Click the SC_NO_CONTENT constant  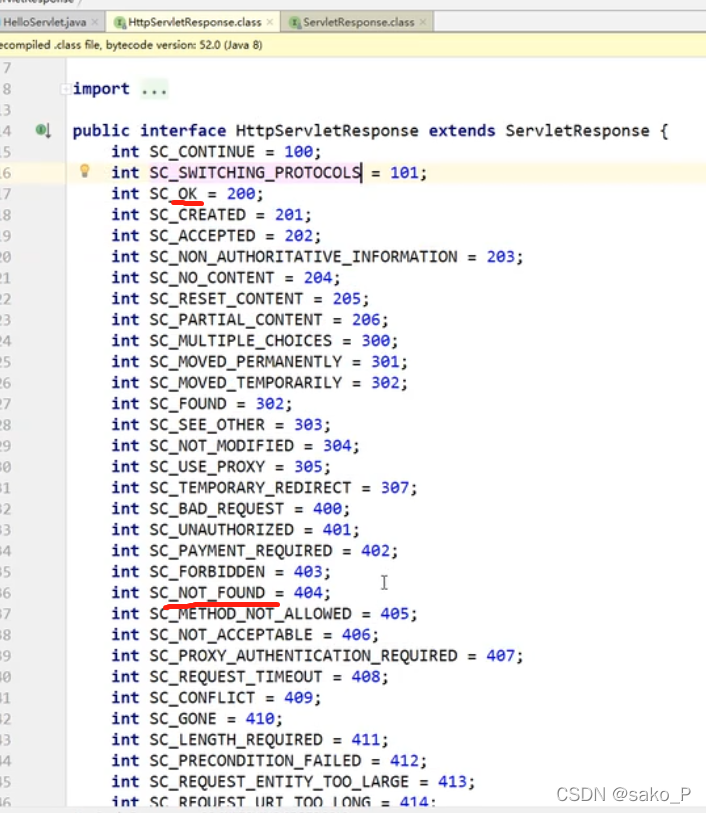211,278
